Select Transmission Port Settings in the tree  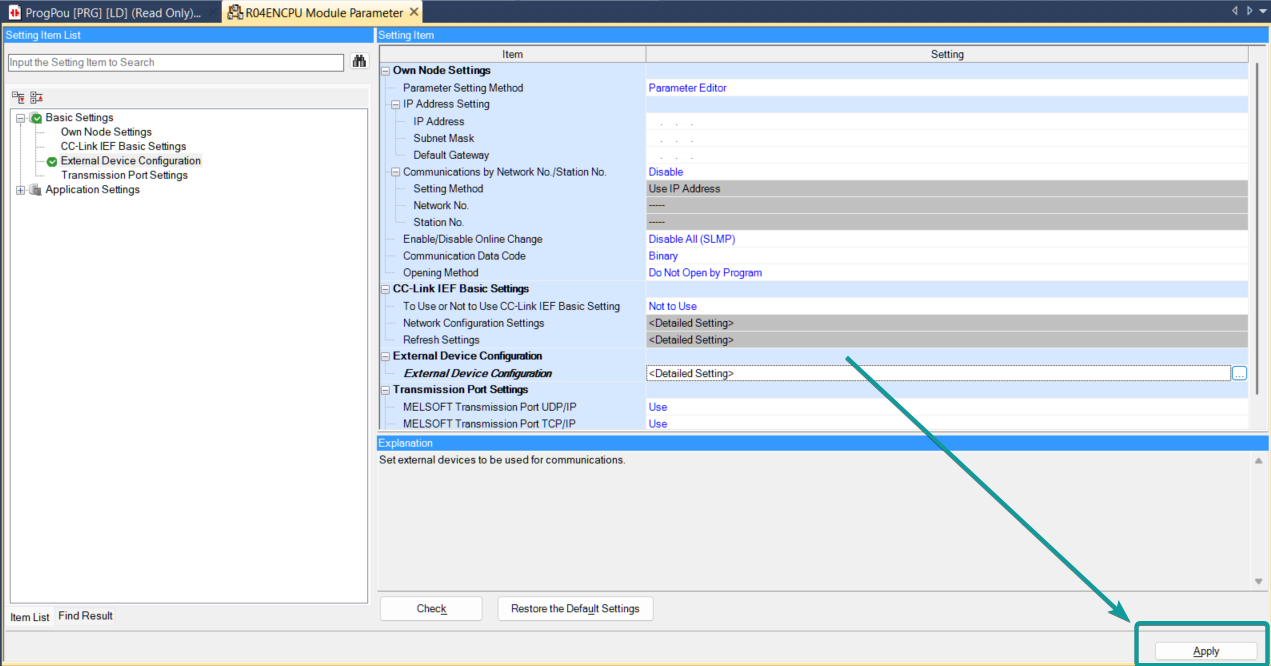click(124, 175)
